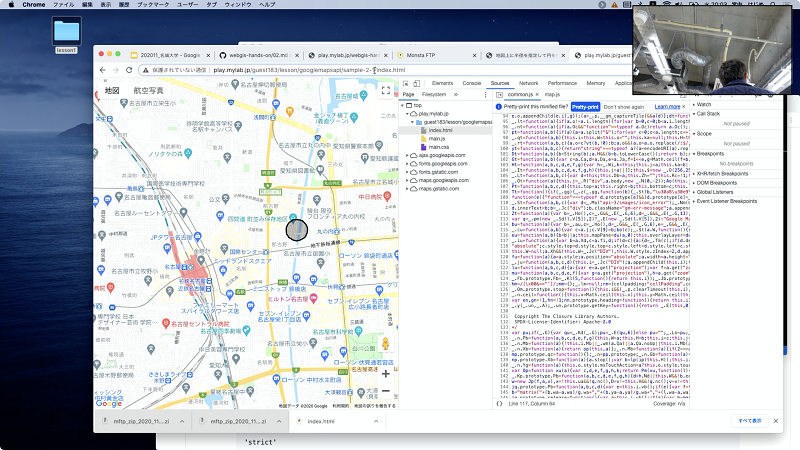800x450 pixels.
Task: Toggle the file navigator sidebar icon beside common.js
Action: point(499,94)
